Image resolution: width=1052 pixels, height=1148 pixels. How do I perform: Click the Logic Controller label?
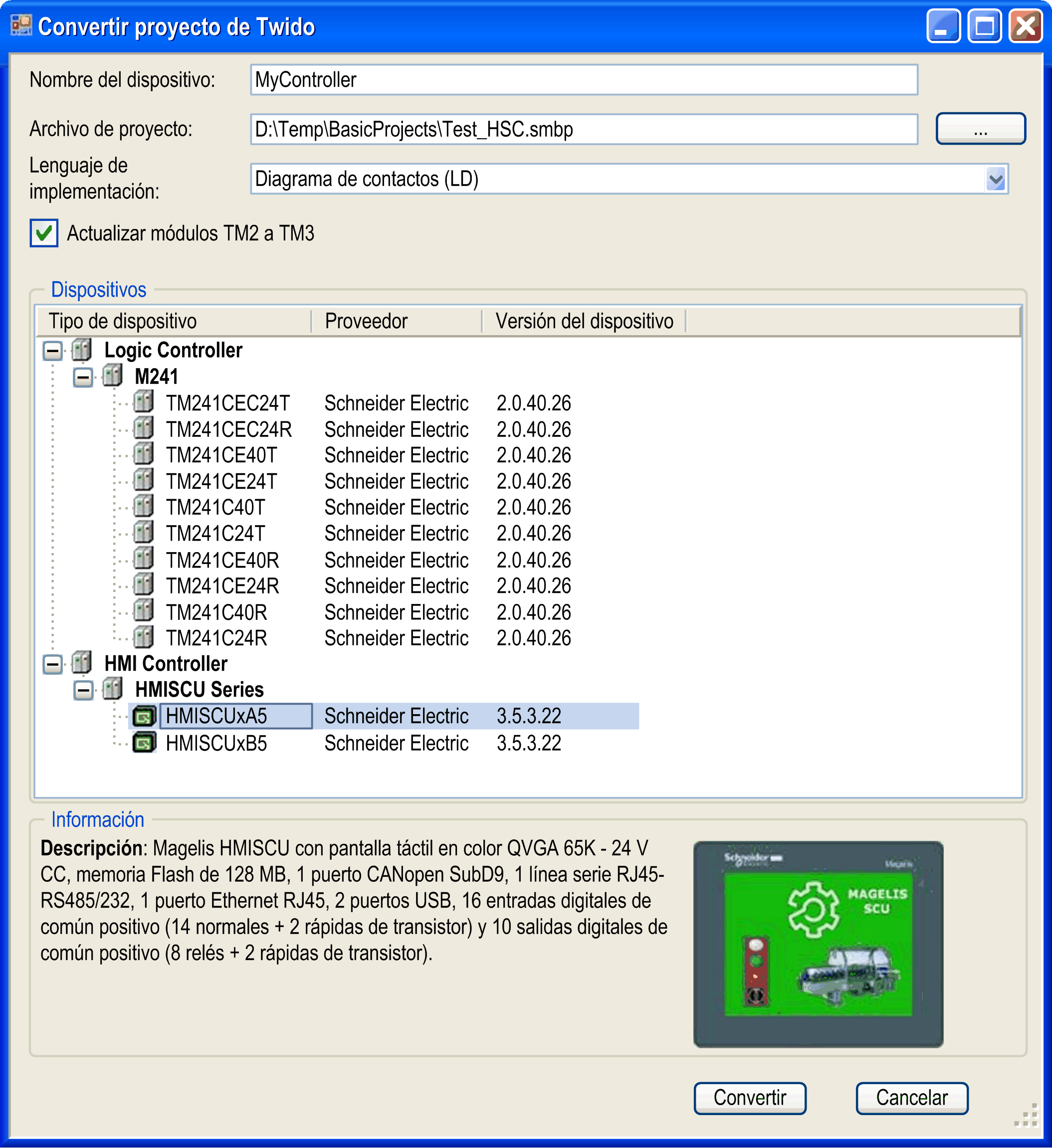[173, 350]
